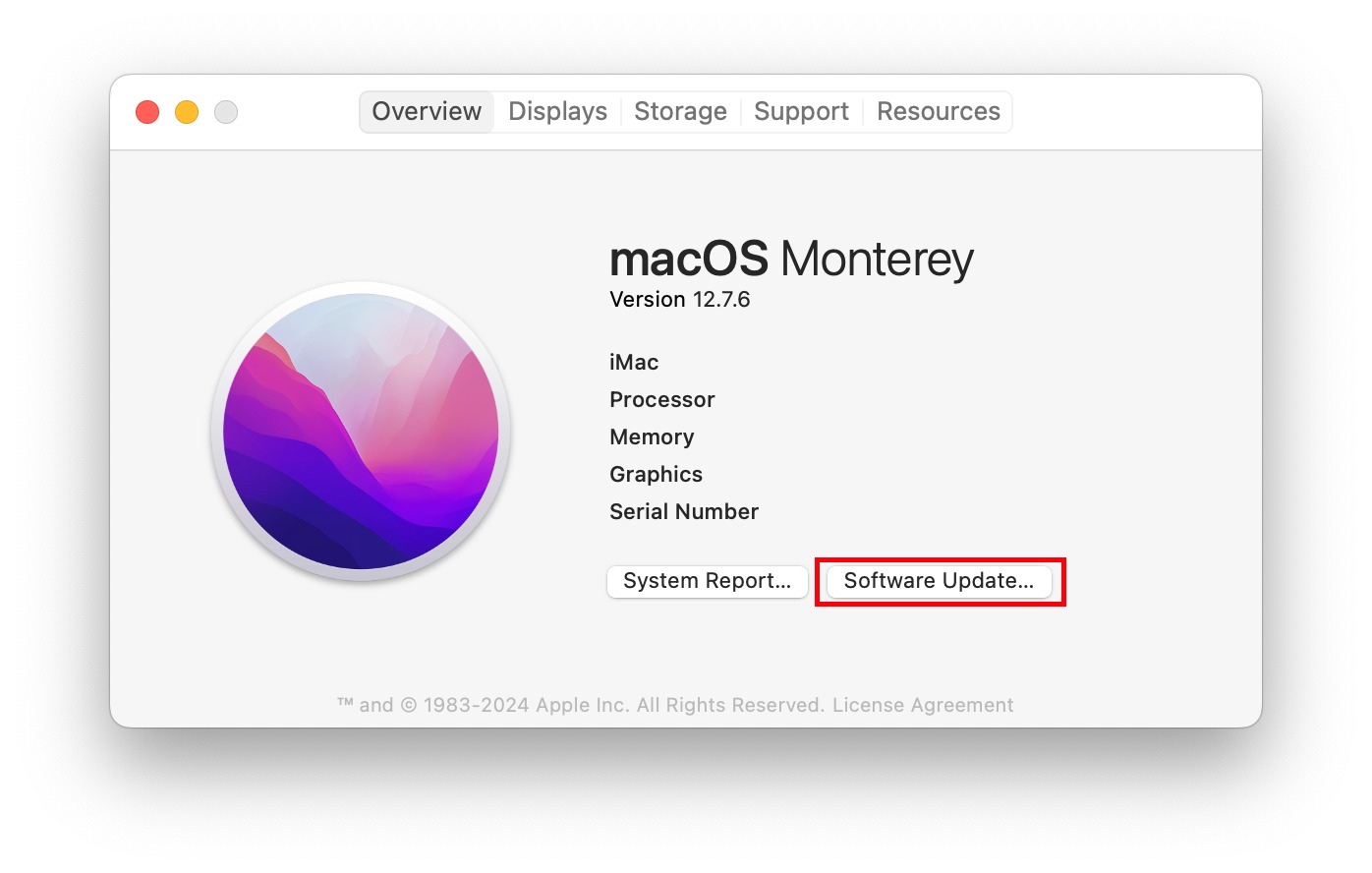The width and height of the screenshot is (1372, 873).
Task: Click the macOS Monterey logo image
Action: [x=359, y=433]
